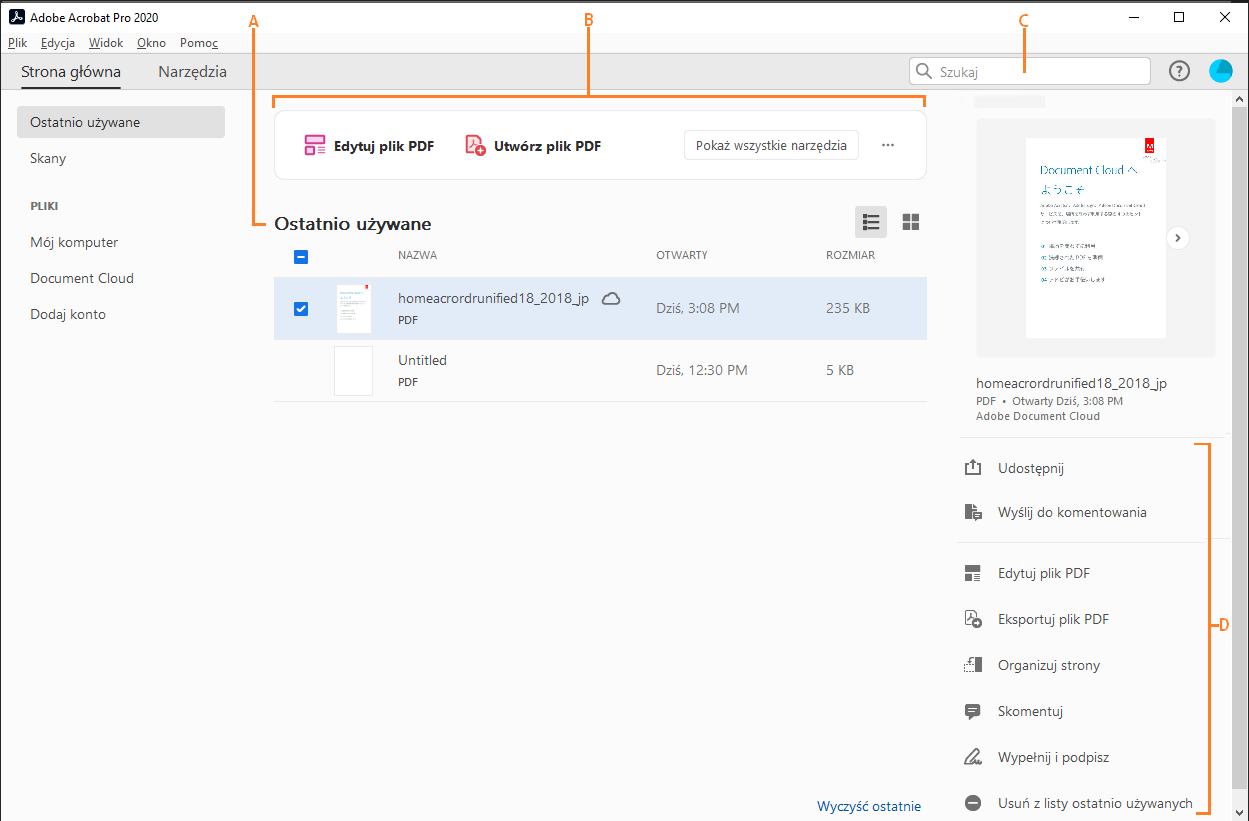Click the scrollbar up arrow in right panel
Viewport: 1249px width, 821px height.
click(1240, 99)
